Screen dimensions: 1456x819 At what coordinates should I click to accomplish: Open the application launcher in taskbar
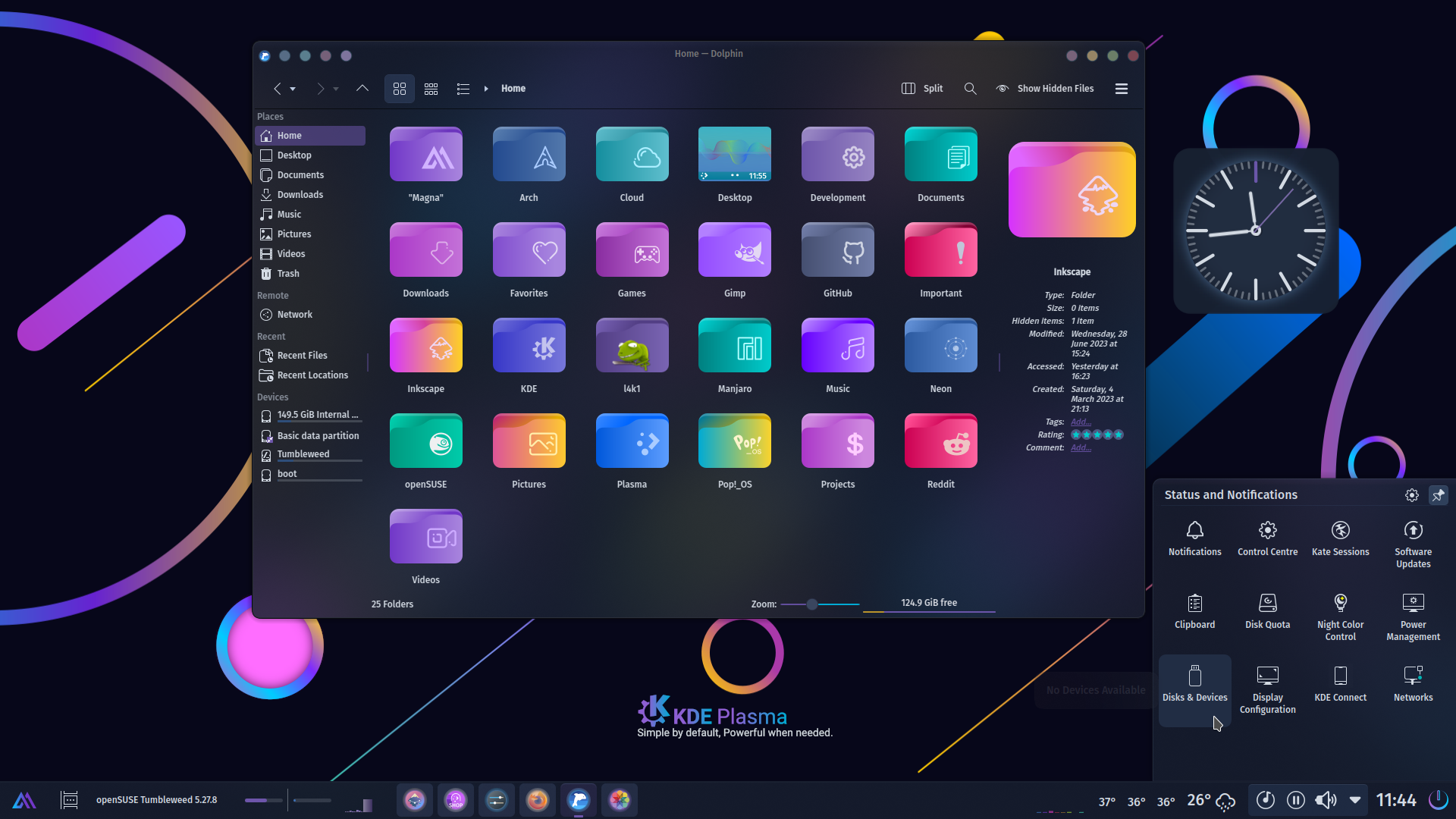(x=24, y=800)
